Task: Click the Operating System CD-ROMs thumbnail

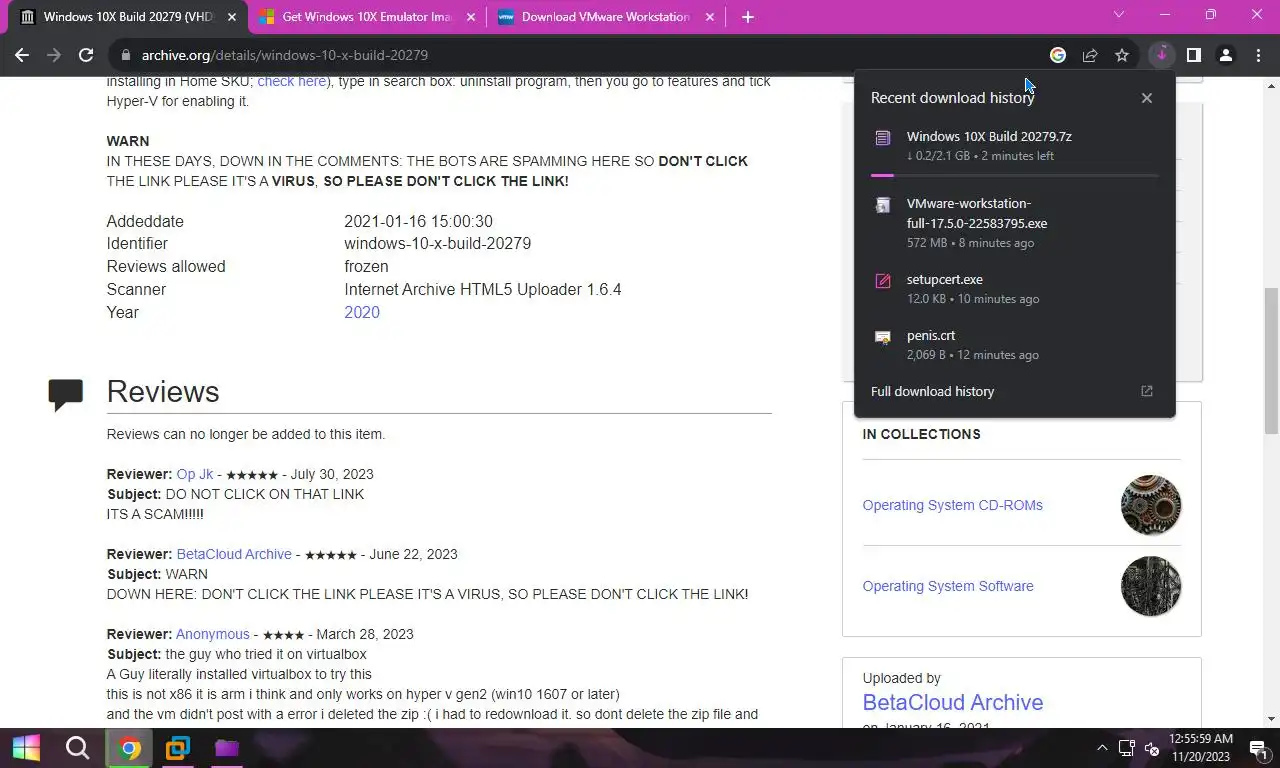Action: coord(1151,505)
